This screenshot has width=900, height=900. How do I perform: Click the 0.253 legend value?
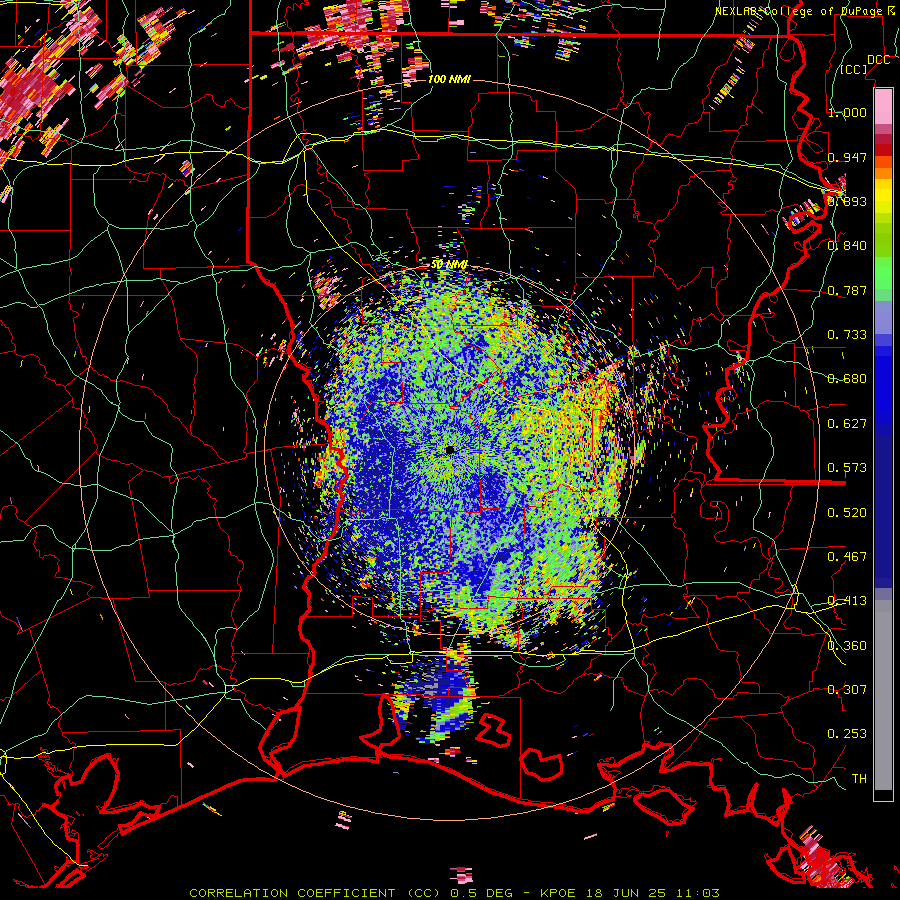pyautogui.click(x=847, y=734)
